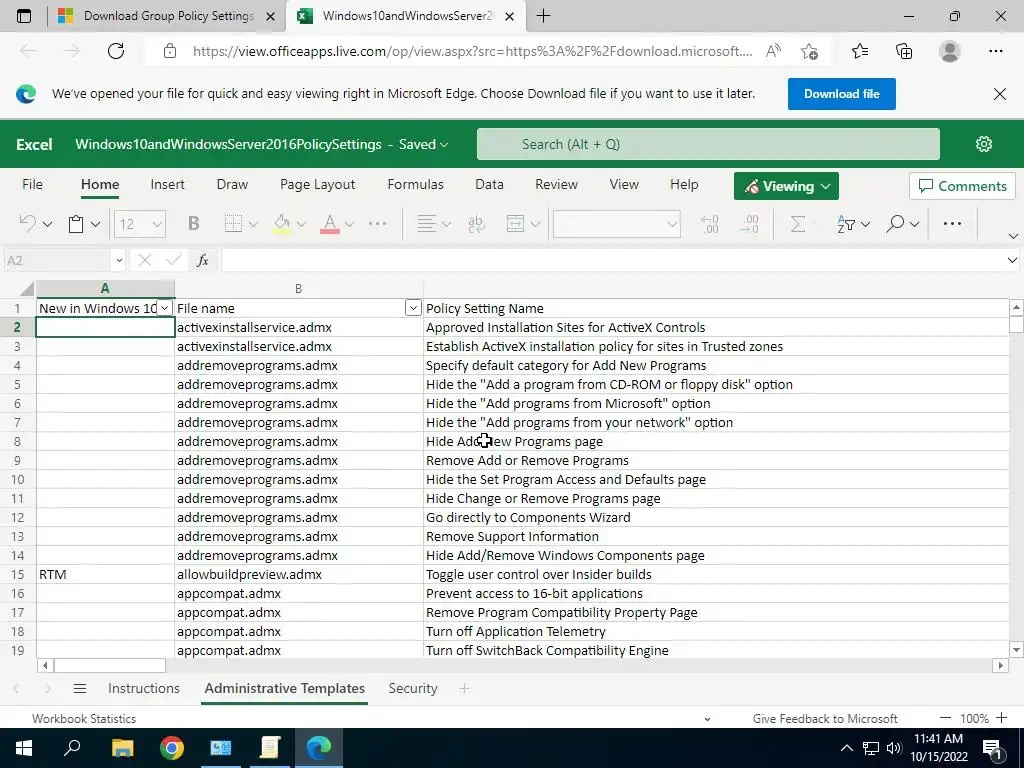Click the browser profile avatar icon

pyautogui.click(x=950, y=51)
